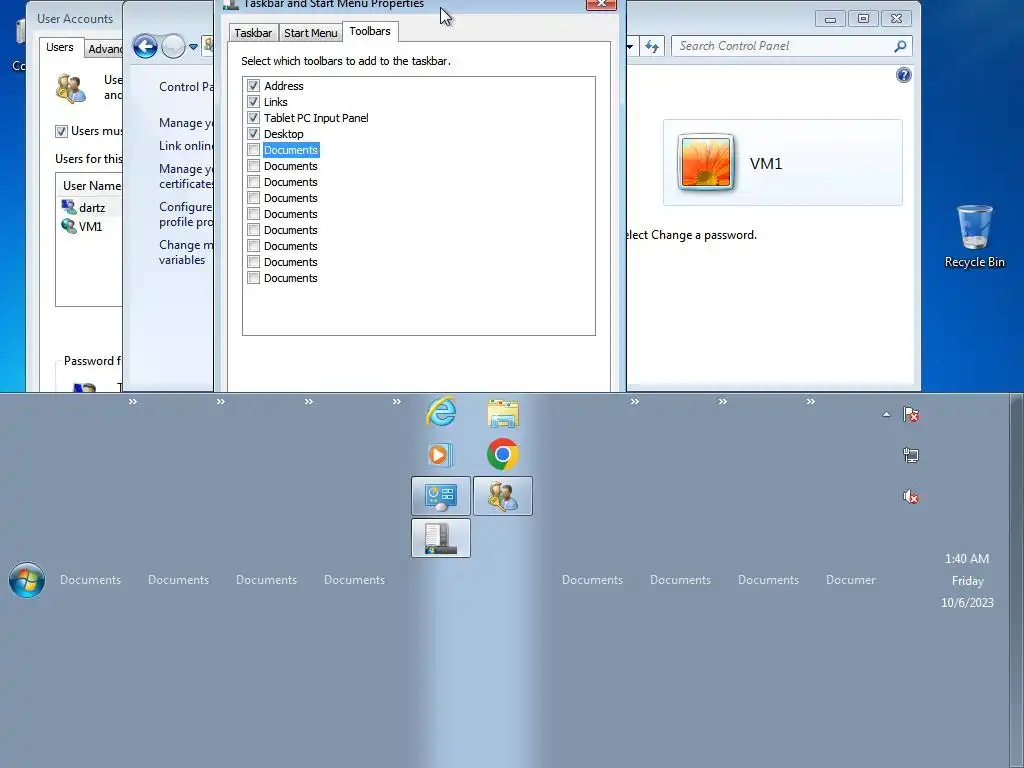1024x768 pixels.
Task: Click Configure profile properties link
Action: tap(185, 214)
